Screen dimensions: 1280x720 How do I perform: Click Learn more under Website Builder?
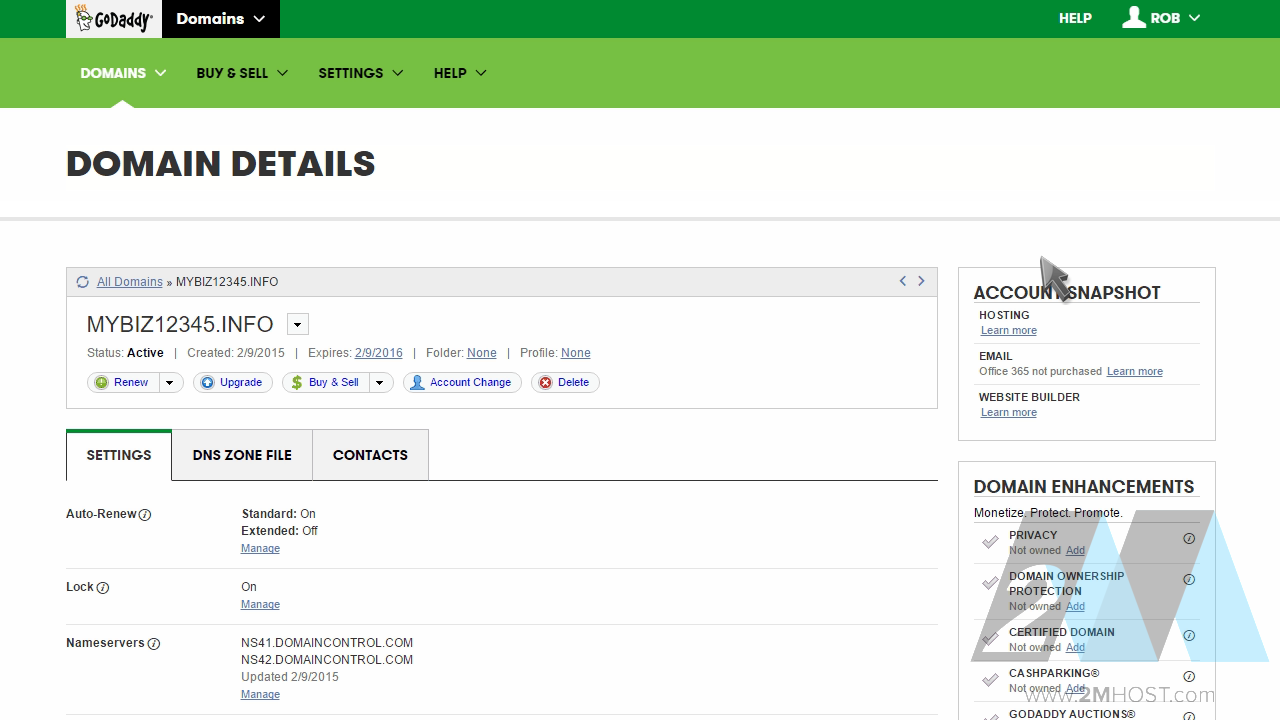click(1009, 413)
